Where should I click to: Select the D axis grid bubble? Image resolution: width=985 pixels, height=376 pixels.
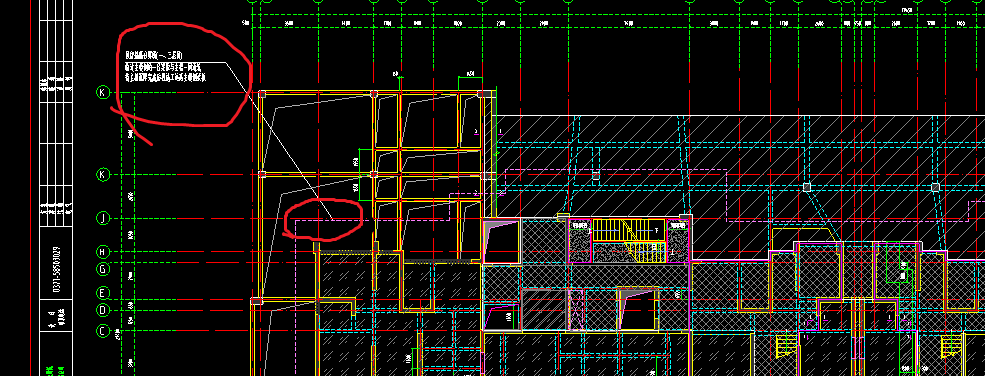point(103,310)
